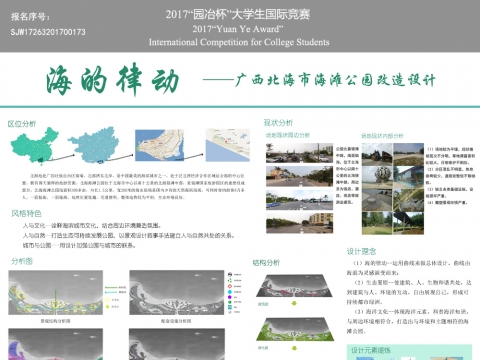Screen dimensions: 480x360
Task: Click design concept paragraph numbered (3)
Action: pyautogui.click(x=409, y=321)
